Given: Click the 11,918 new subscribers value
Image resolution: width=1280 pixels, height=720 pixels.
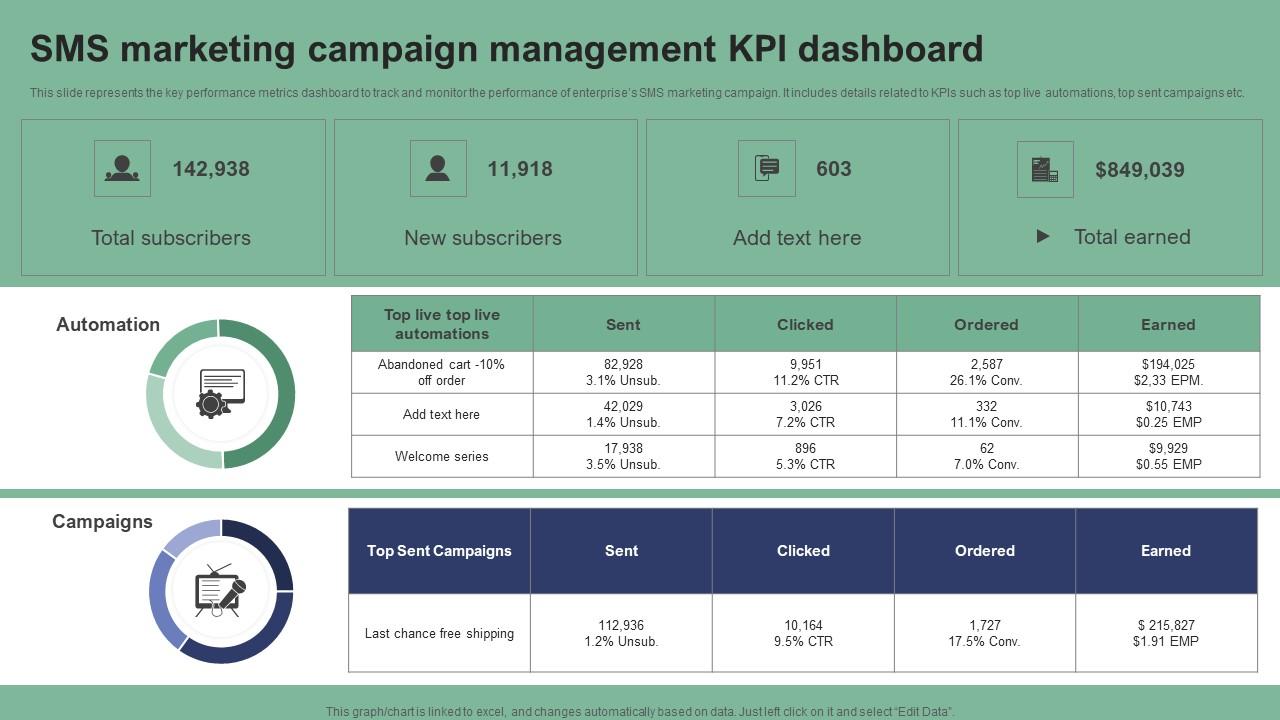Looking at the screenshot, I should coord(520,169).
